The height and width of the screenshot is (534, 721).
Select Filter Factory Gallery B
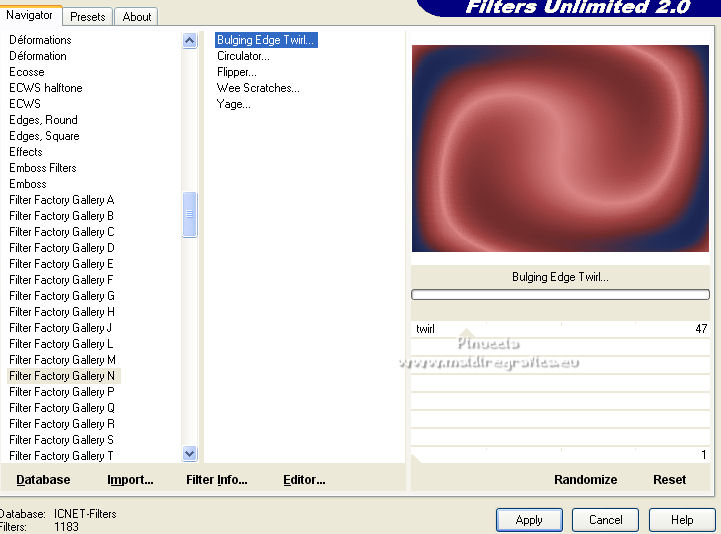coord(62,216)
